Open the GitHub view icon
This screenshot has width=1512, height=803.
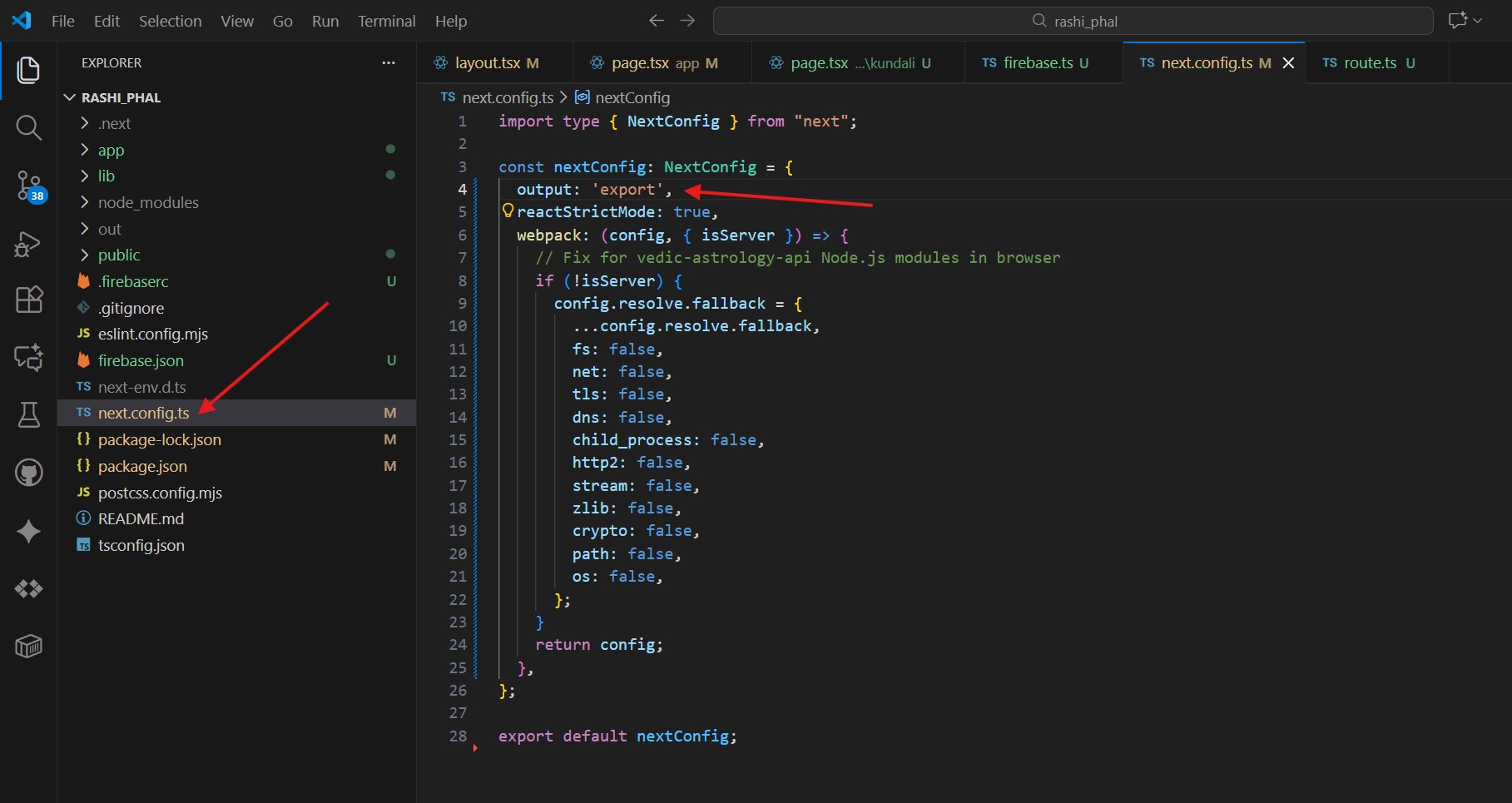tap(28, 473)
